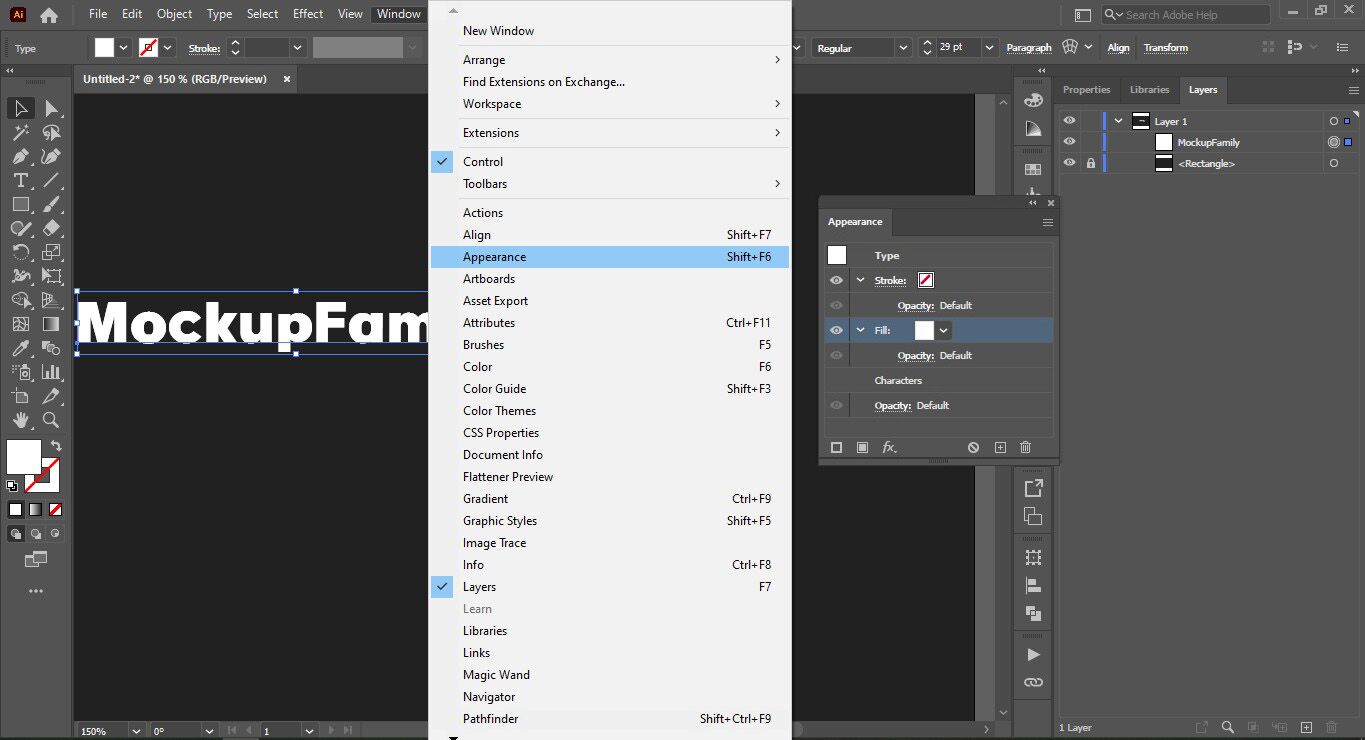Click the Stroke swatch in Appearance panel

click(x=926, y=280)
